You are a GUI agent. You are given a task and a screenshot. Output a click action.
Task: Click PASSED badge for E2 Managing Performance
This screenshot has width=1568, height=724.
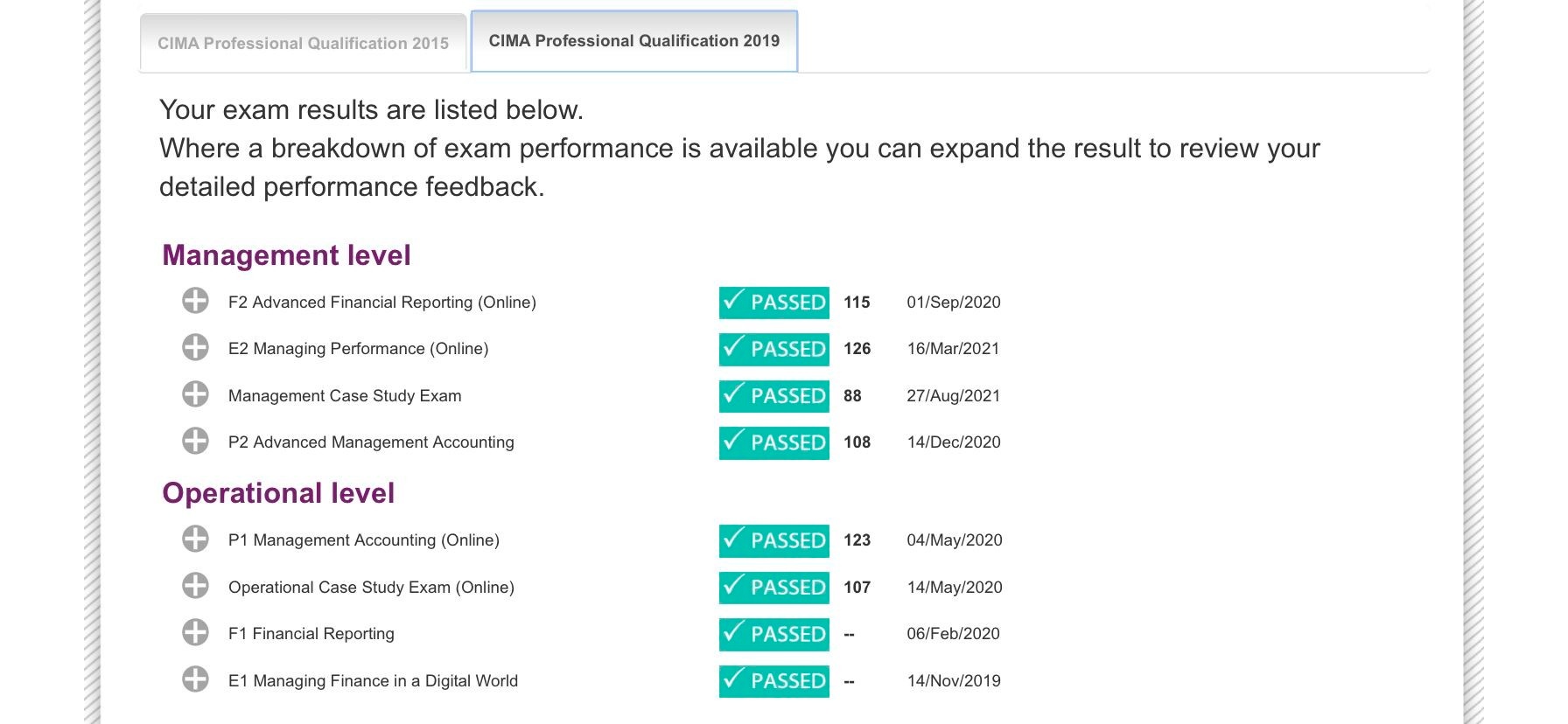tap(773, 349)
